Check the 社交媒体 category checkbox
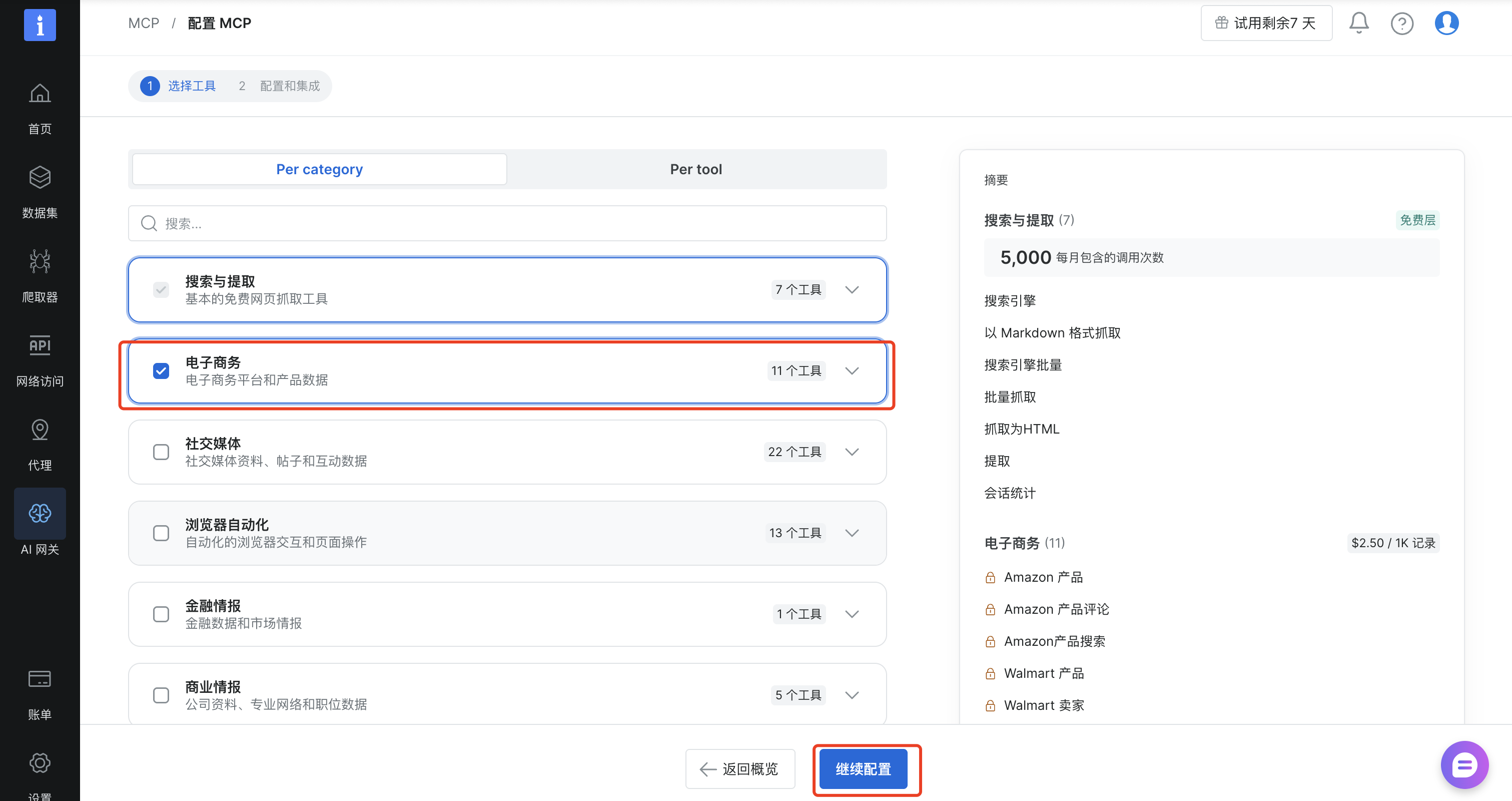The height and width of the screenshot is (801, 1512). (161, 452)
